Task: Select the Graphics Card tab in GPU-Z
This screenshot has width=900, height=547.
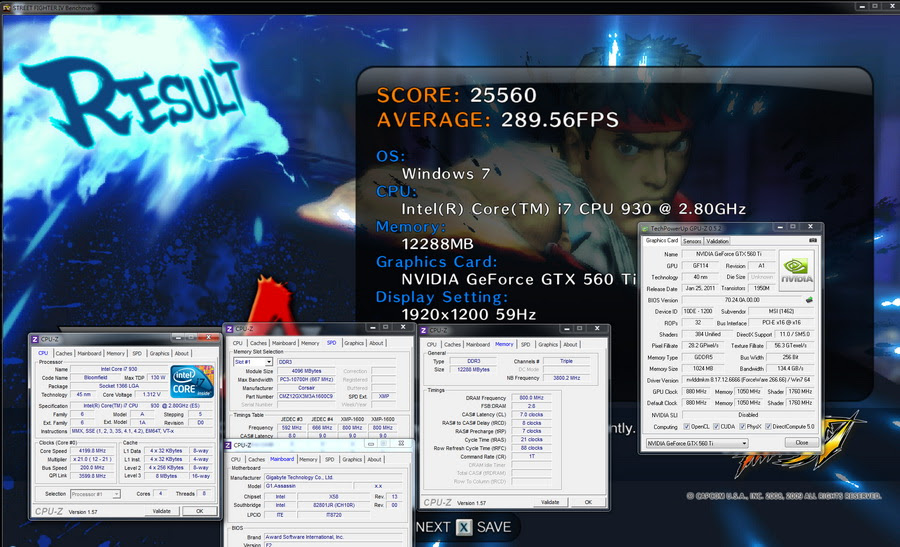Action: coord(661,240)
